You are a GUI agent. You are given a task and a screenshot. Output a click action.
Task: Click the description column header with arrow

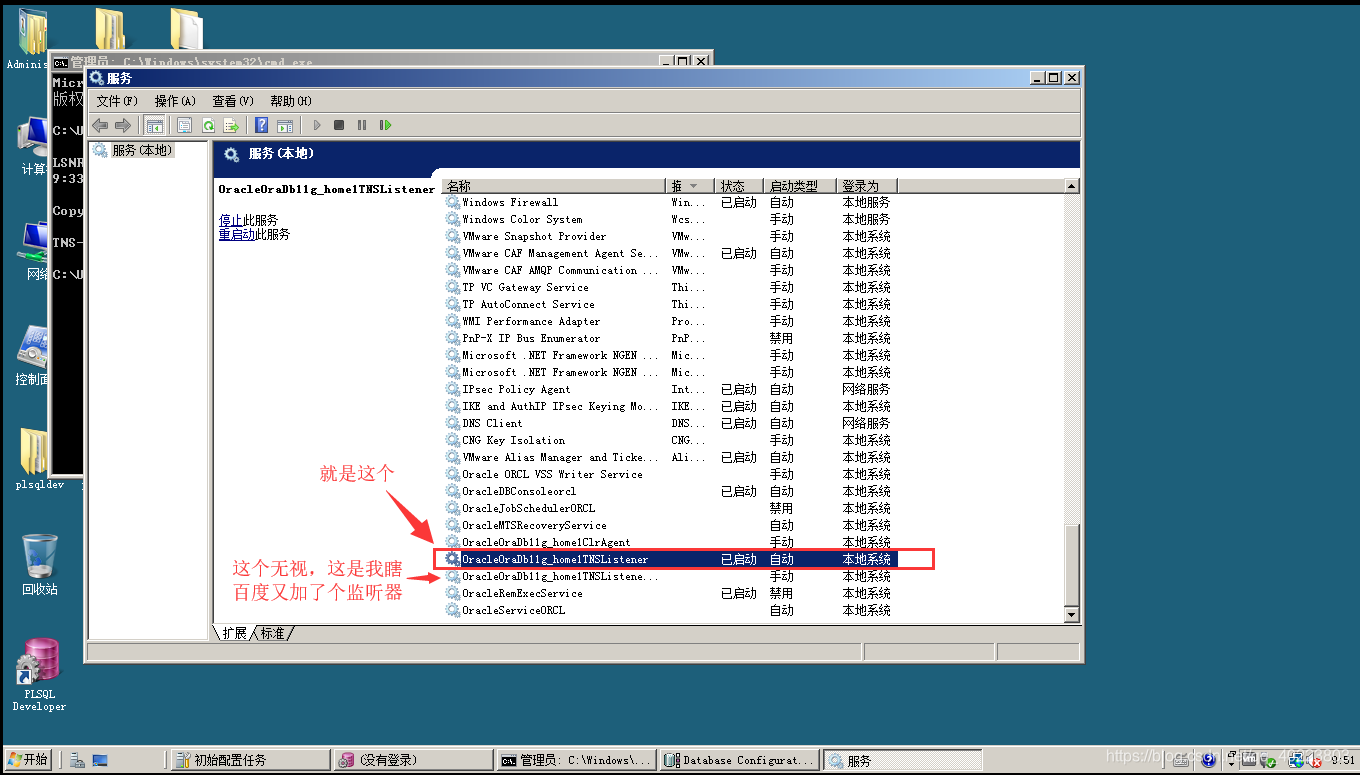pos(691,186)
